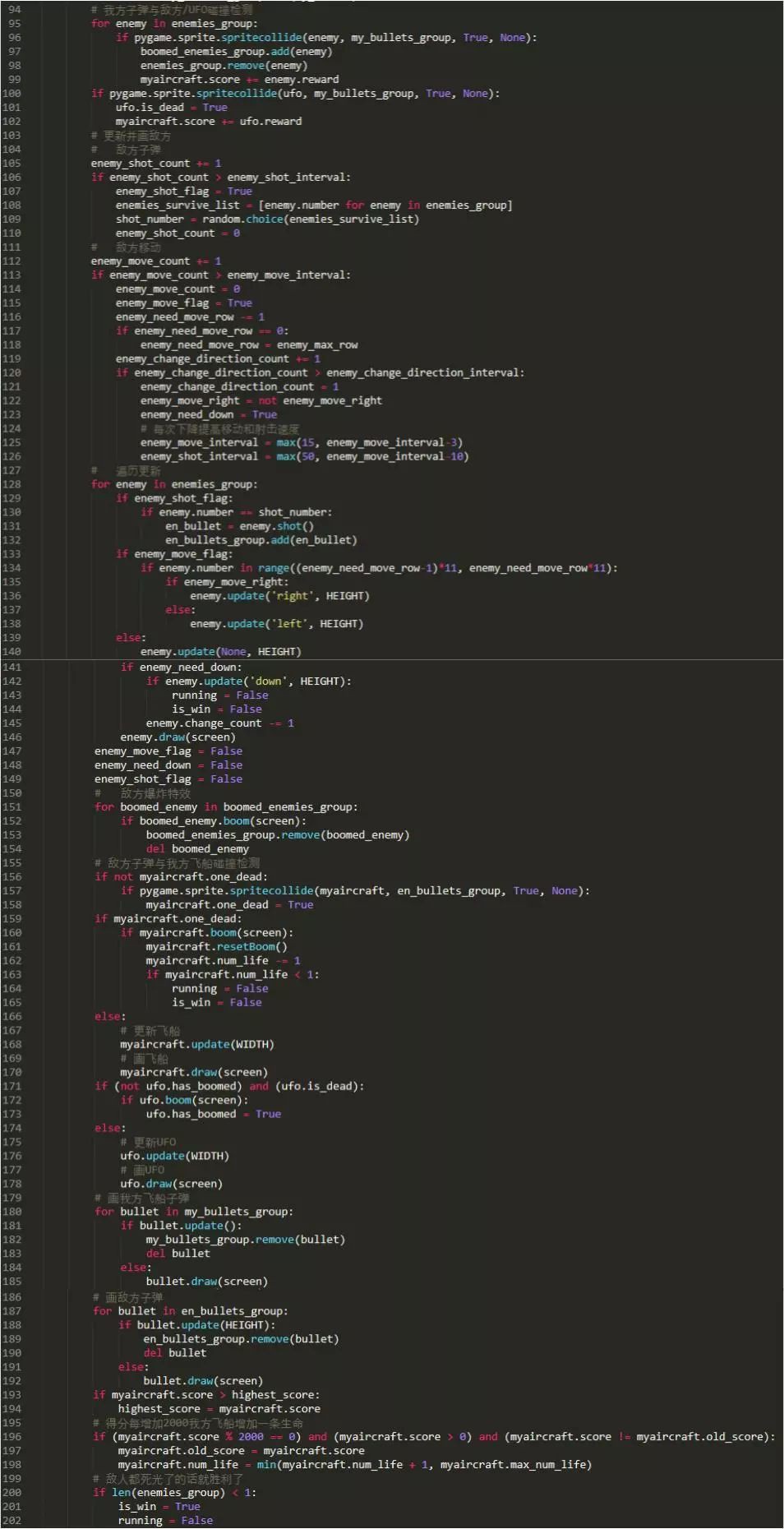Click the 'ufo.has_boomed = True' line

coord(214,1115)
